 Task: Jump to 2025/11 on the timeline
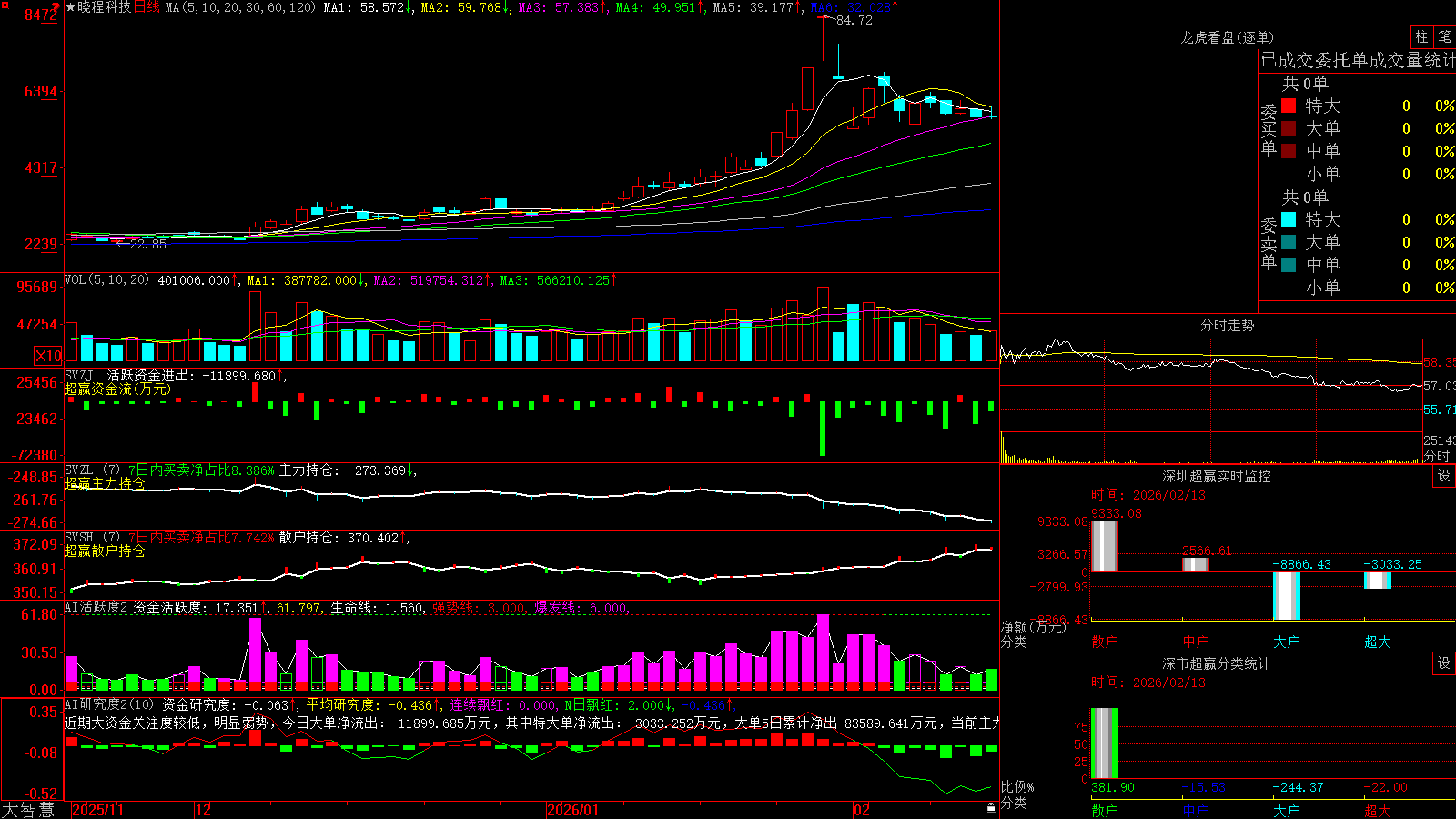pyautogui.click(x=97, y=810)
